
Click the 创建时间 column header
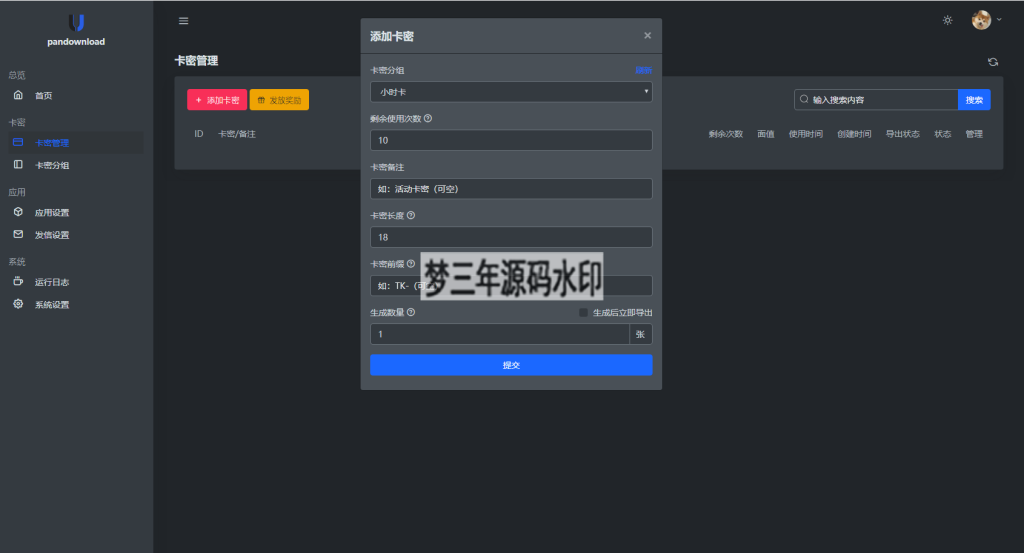point(854,134)
